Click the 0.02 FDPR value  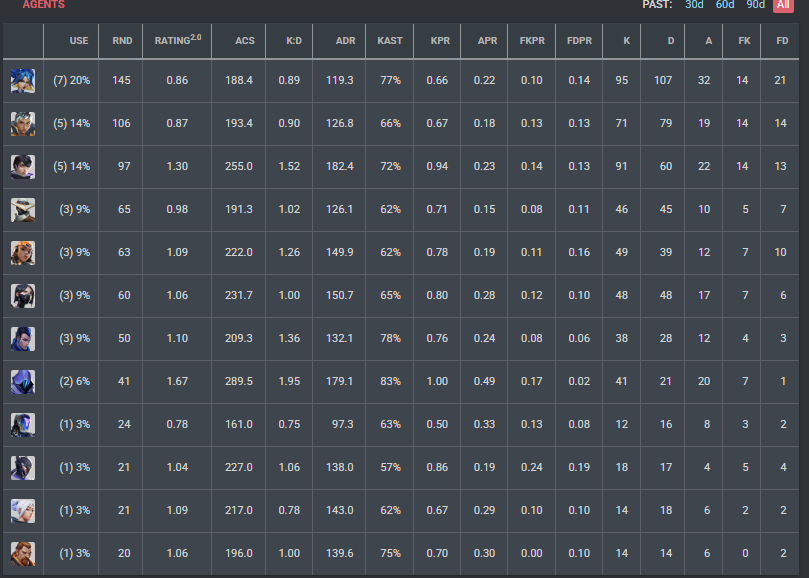[x=579, y=381]
